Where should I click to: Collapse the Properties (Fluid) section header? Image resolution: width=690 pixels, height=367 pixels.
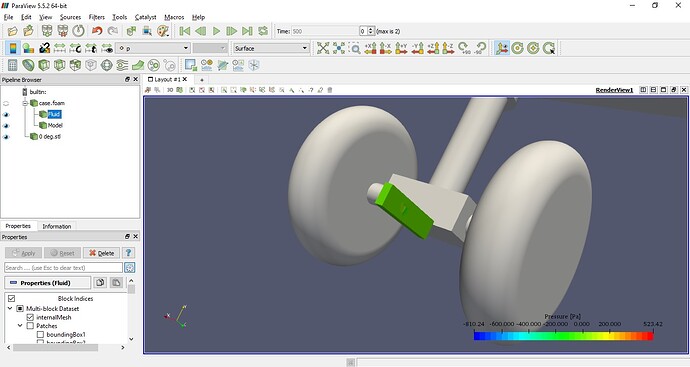48,283
